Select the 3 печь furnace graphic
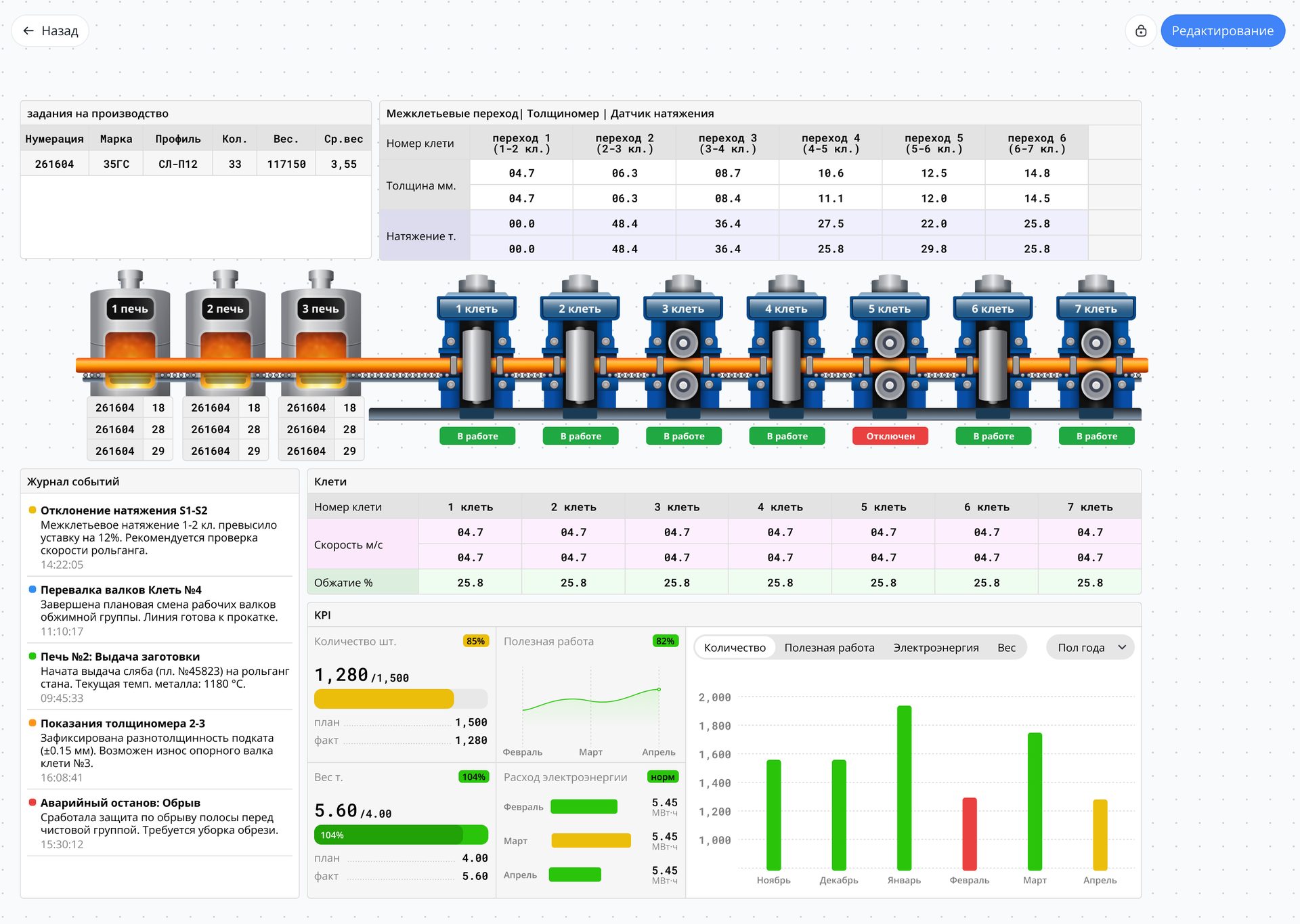The image size is (1300, 924). [321, 332]
